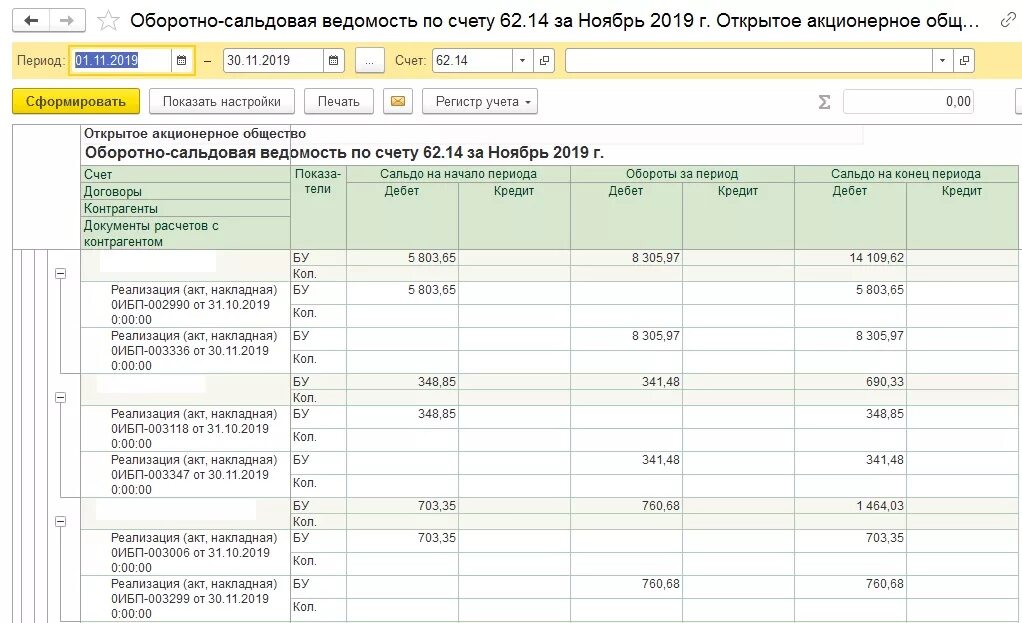The height and width of the screenshot is (623, 1022).
Task: Click the Контрагенты header cell
Action: click(186, 208)
